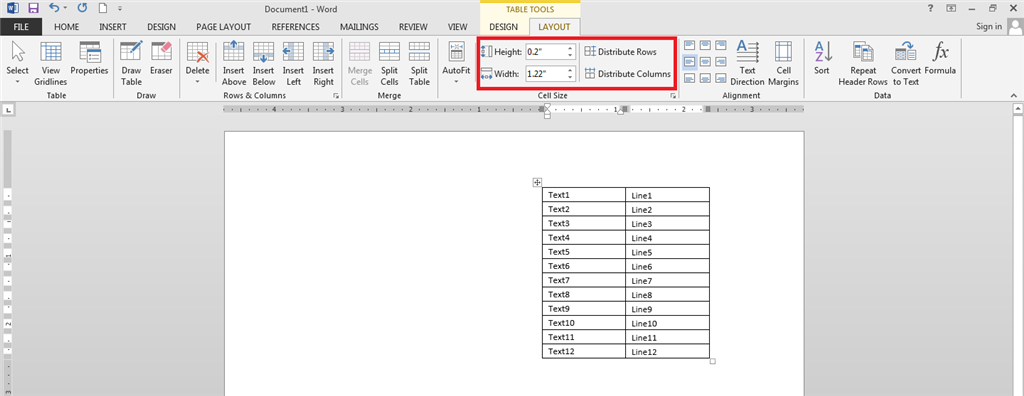Activate the Eraser tool
The width and height of the screenshot is (1024, 396).
pos(161,58)
